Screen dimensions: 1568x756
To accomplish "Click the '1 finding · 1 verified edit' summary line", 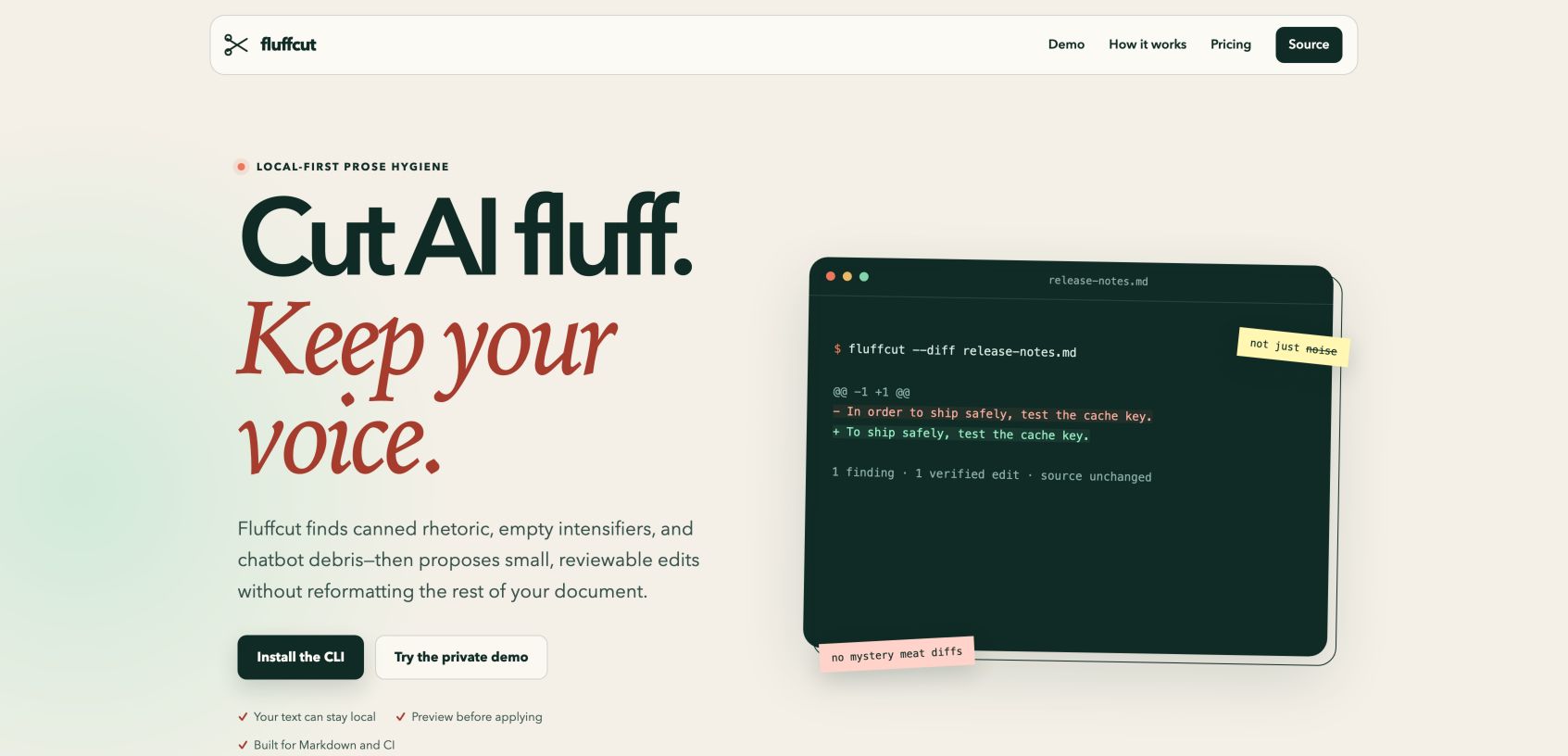I will [x=992, y=474].
